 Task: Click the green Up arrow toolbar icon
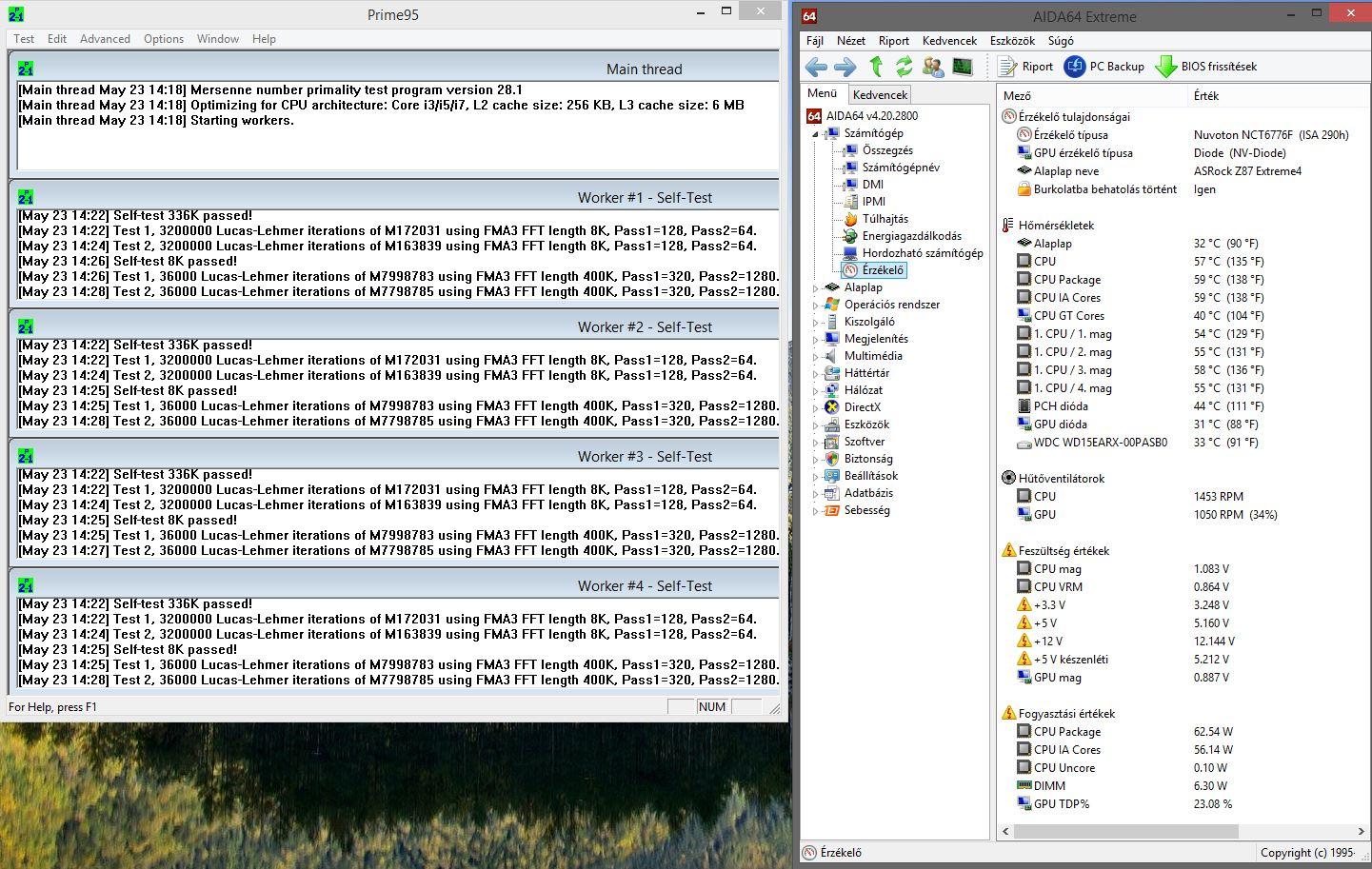[876, 67]
